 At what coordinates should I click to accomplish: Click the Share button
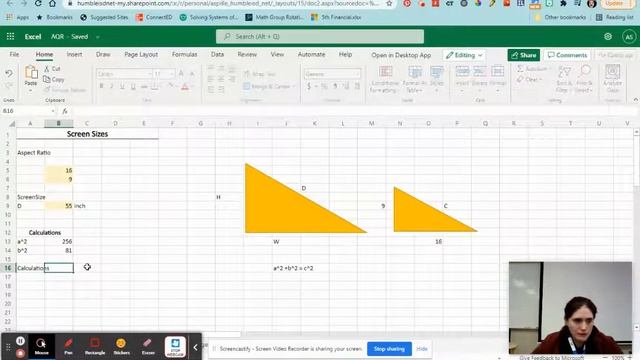tap(524, 55)
